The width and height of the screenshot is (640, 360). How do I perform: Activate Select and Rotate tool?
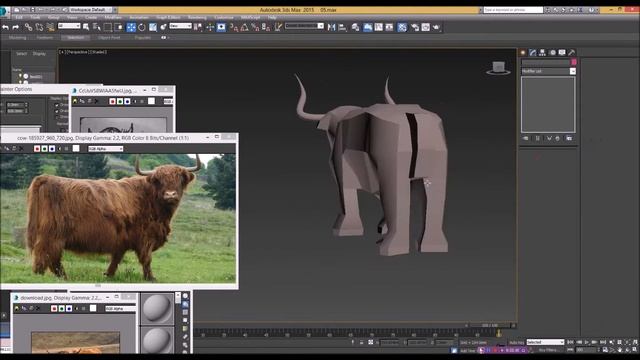tap(142, 27)
